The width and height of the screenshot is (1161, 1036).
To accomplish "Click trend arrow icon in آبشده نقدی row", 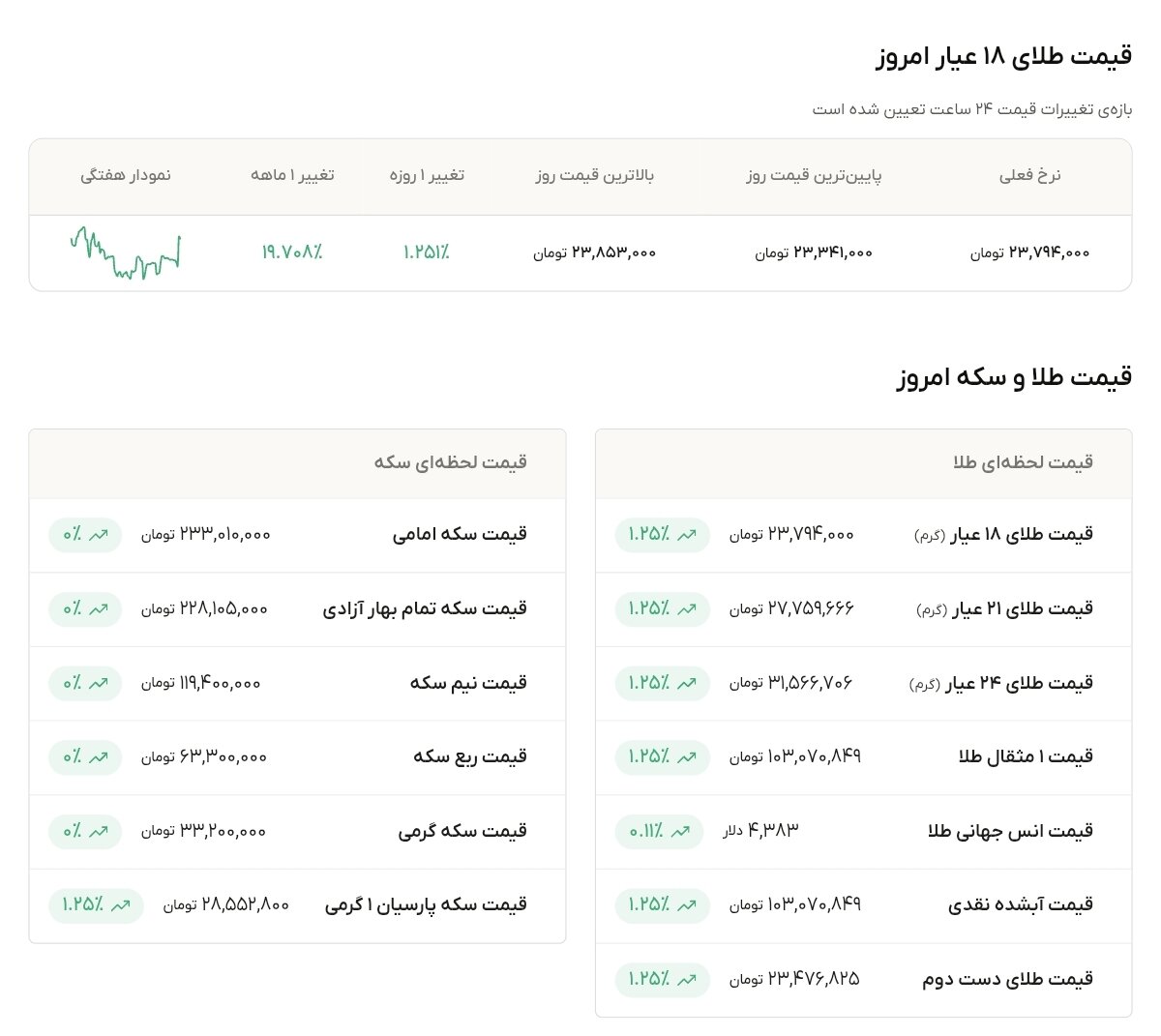I will tap(687, 905).
